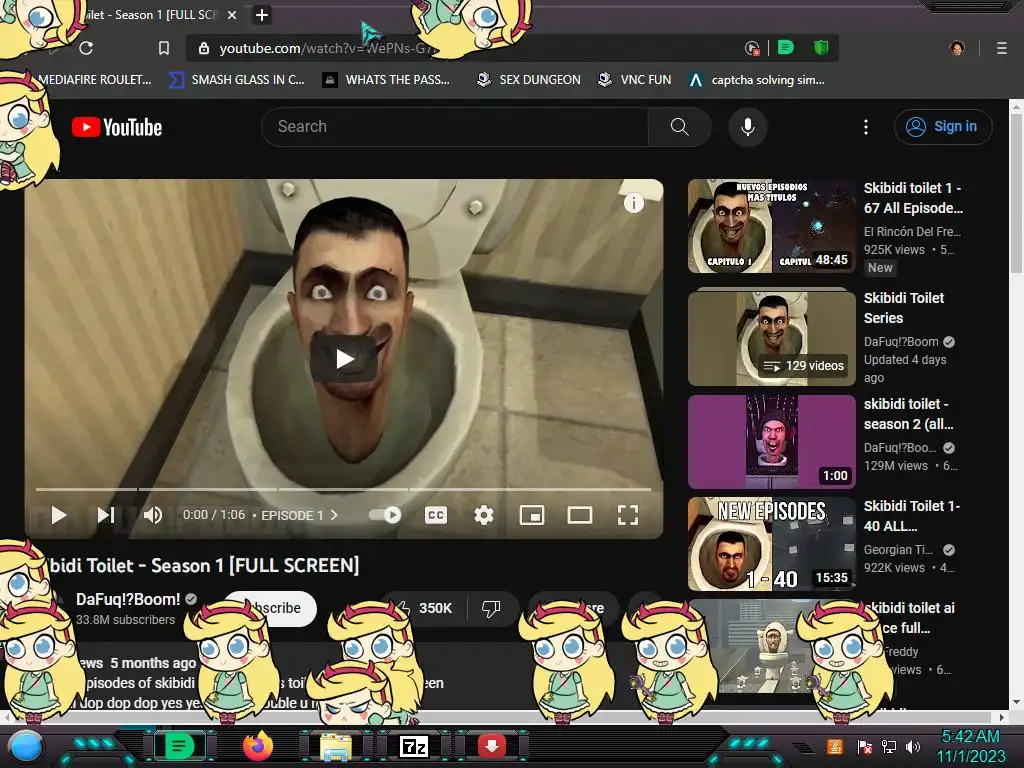Click the search magnifier button
This screenshot has height=768, width=1024.
(x=679, y=127)
